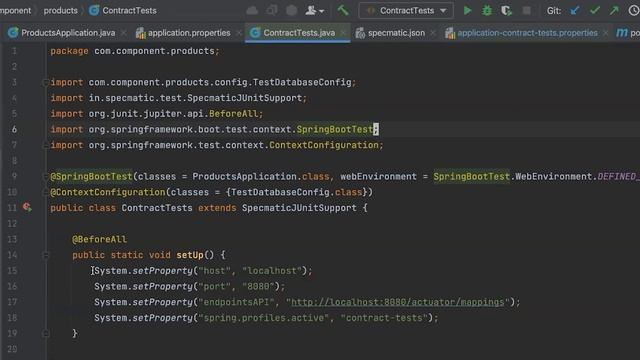This screenshot has height=360, width=640.
Task: Click fold marker beside ContextConfiguration import
Action: click(x=45, y=145)
